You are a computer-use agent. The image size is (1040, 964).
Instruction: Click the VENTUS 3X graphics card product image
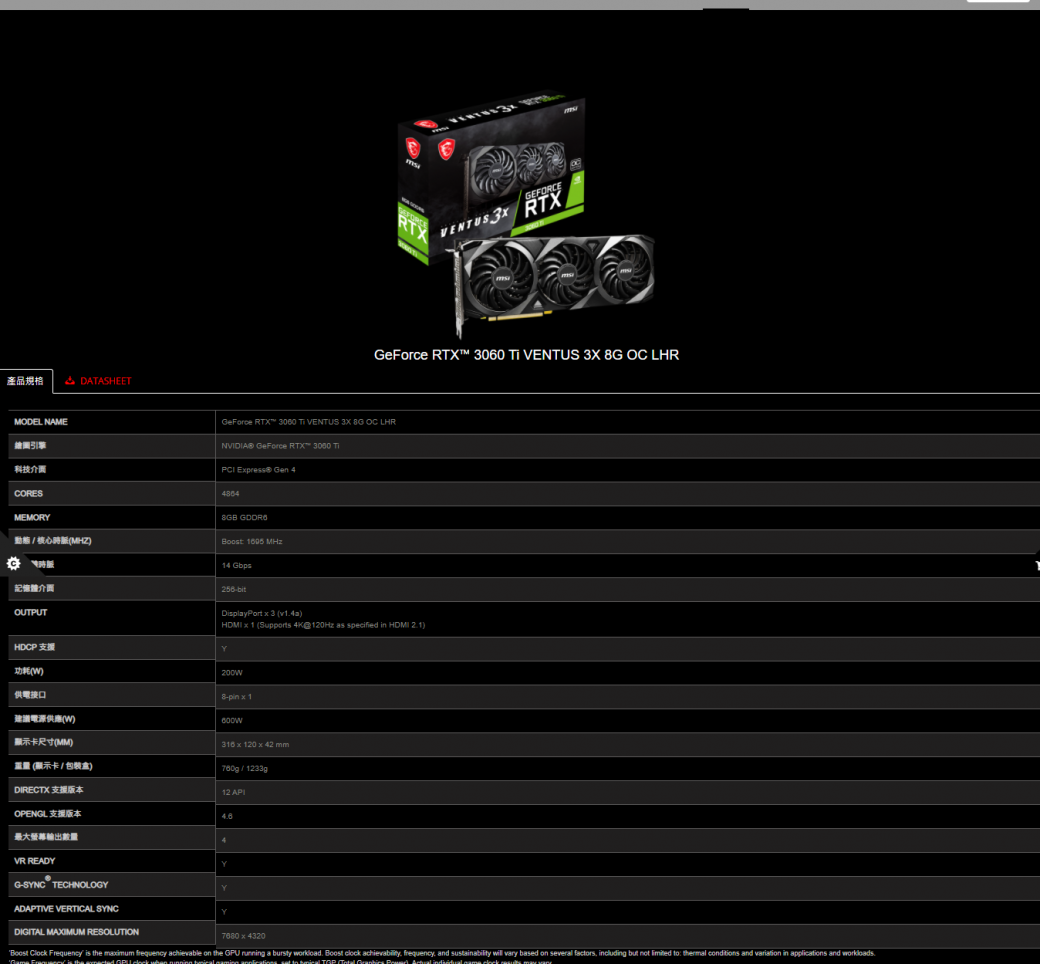click(526, 213)
